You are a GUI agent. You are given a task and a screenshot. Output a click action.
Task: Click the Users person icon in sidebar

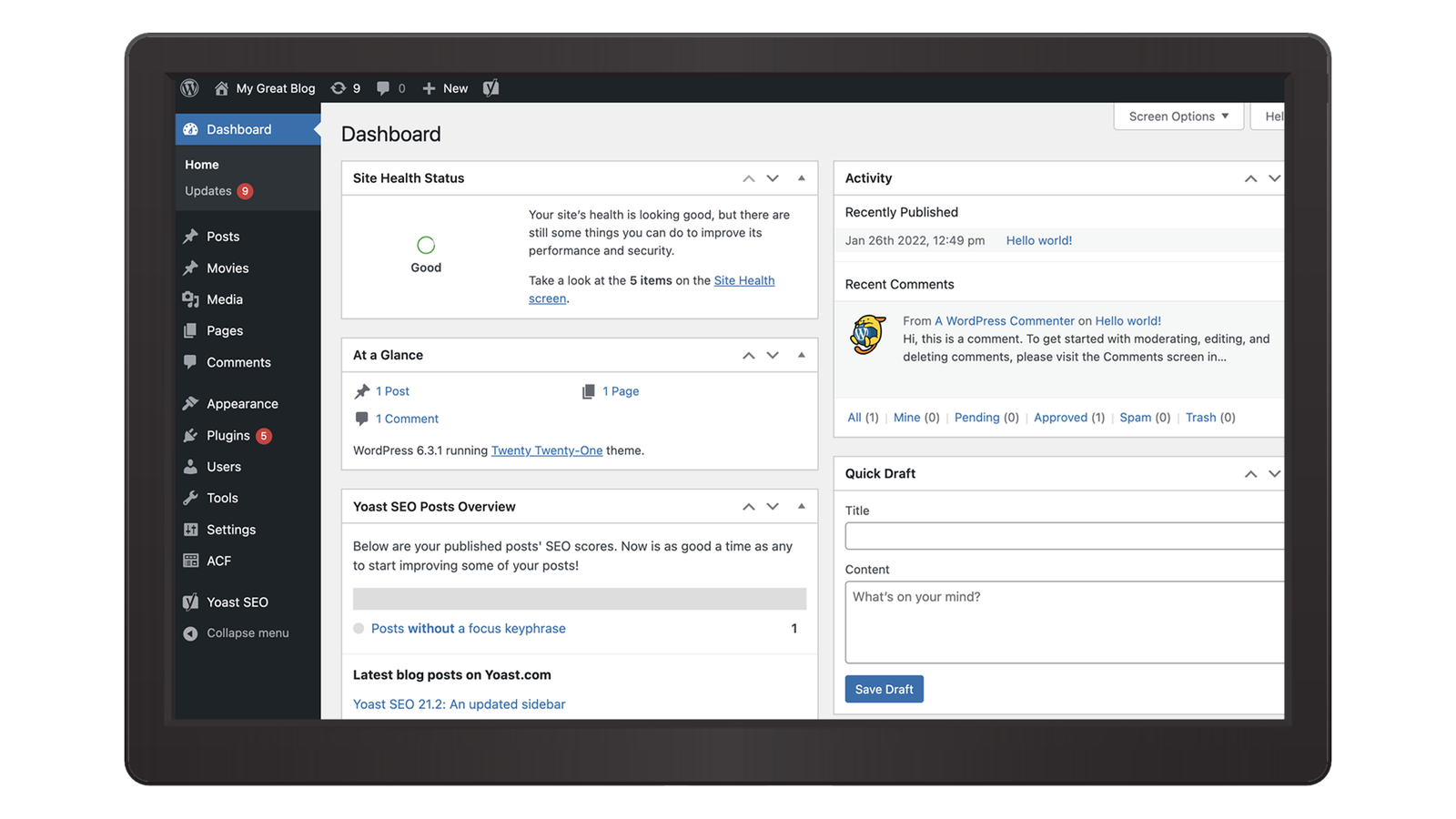pyautogui.click(x=190, y=467)
